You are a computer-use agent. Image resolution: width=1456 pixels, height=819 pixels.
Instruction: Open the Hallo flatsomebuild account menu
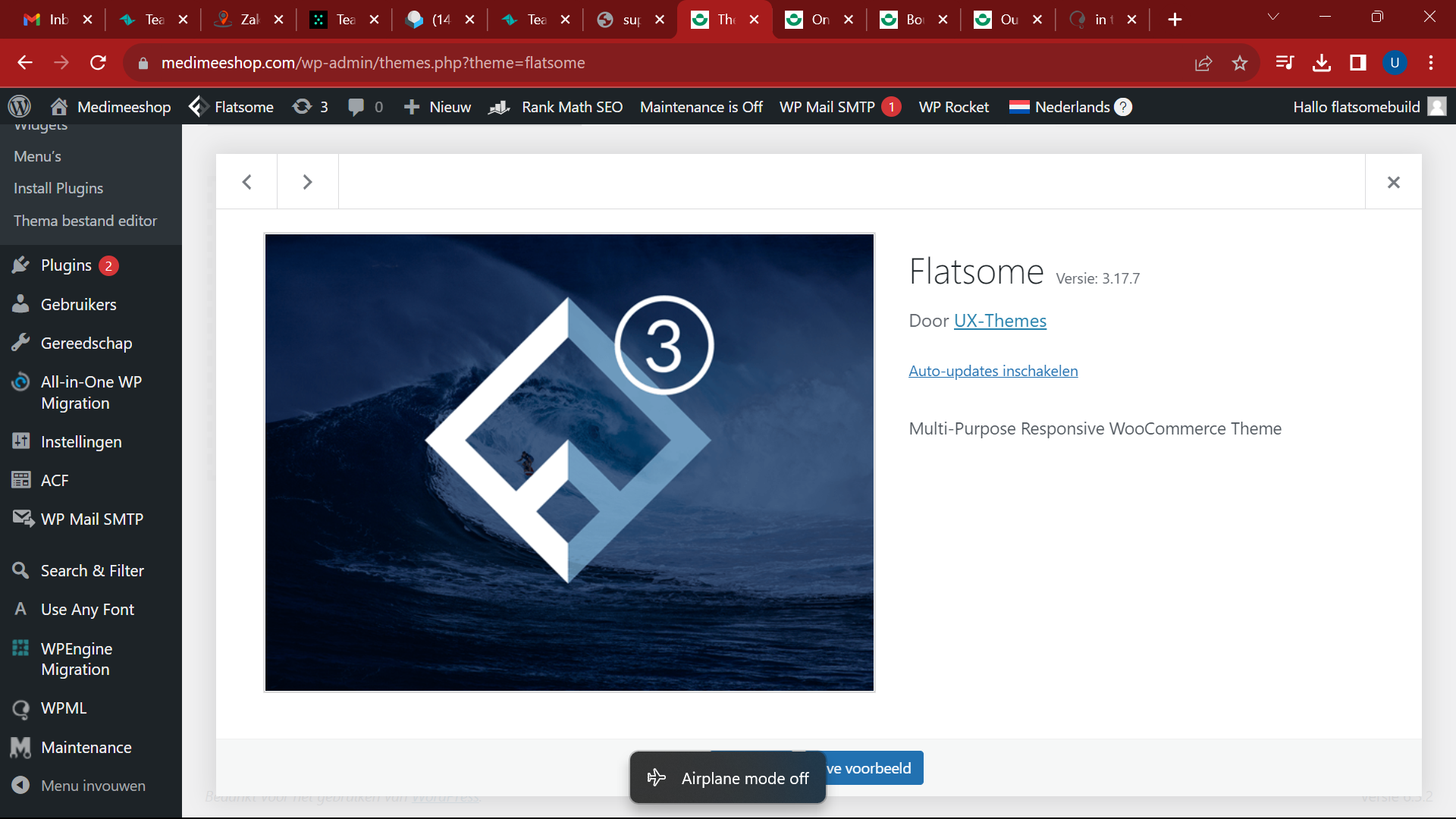(x=1370, y=107)
